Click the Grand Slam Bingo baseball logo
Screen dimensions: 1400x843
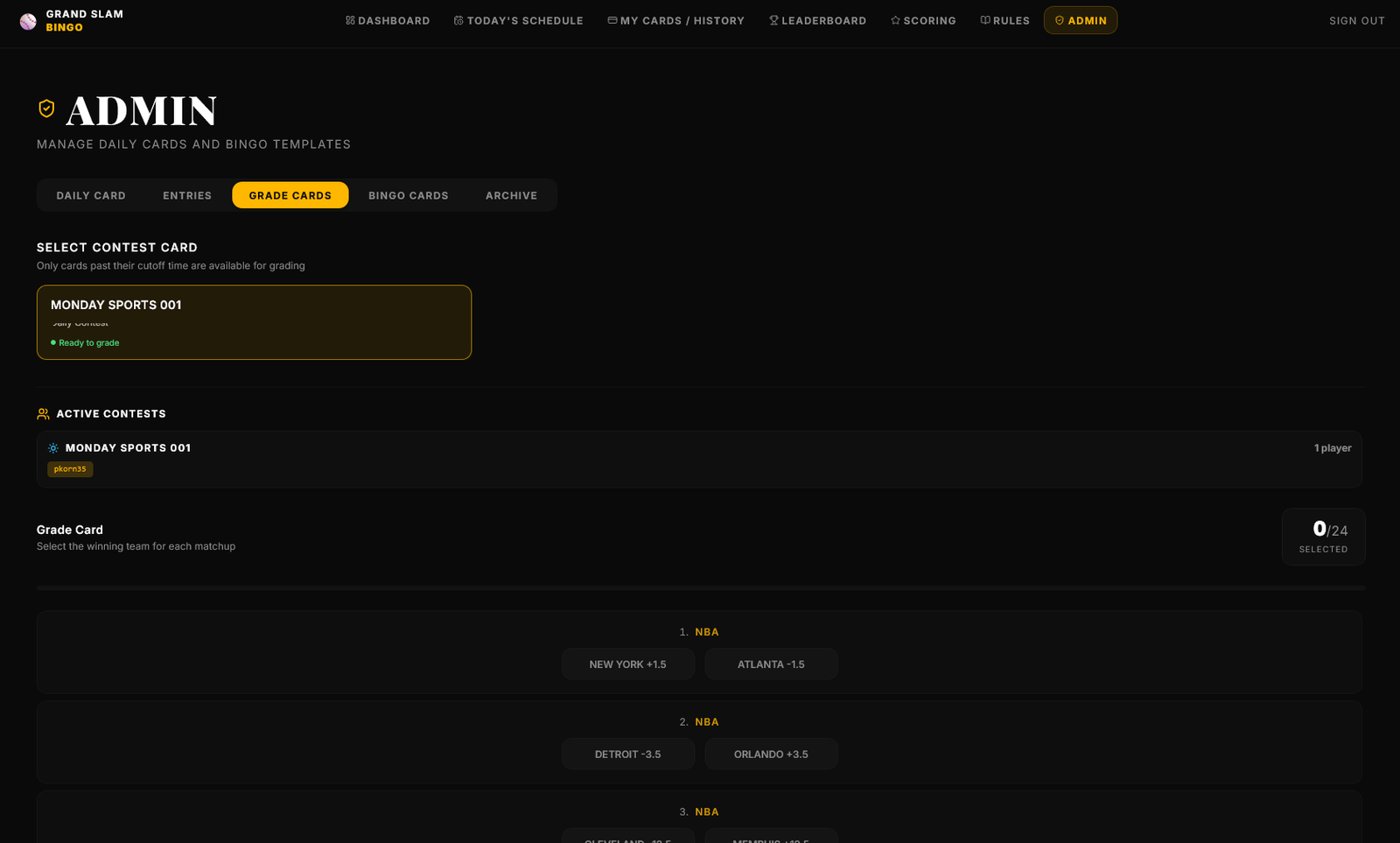pyautogui.click(x=28, y=21)
